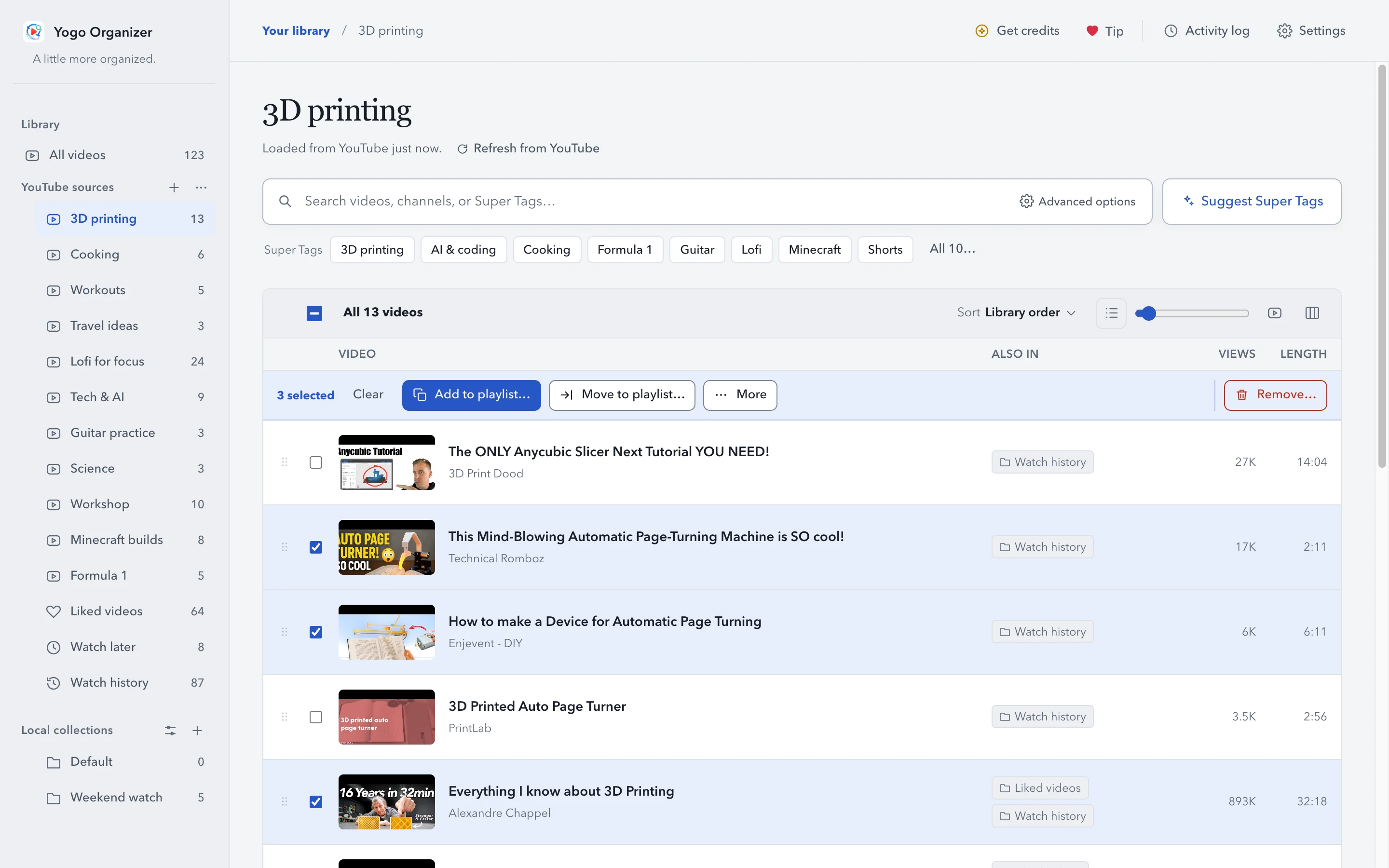Switch to list view icon
Viewport: 1389px width, 868px height.
click(x=1111, y=313)
